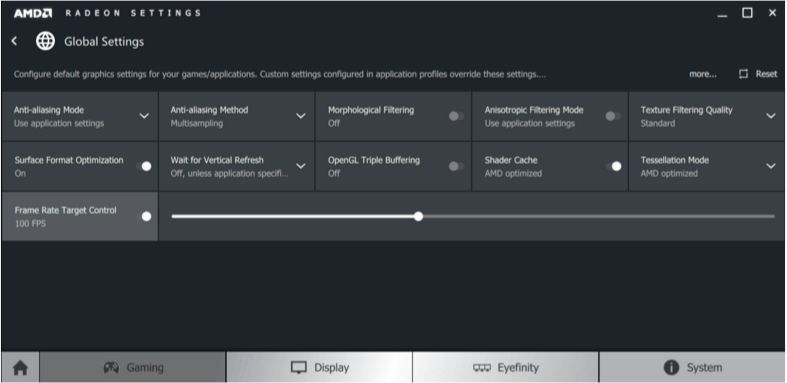Expand Tessellation Mode dropdown arrow
This screenshot has height=383, width=787.
(x=771, y=166)
